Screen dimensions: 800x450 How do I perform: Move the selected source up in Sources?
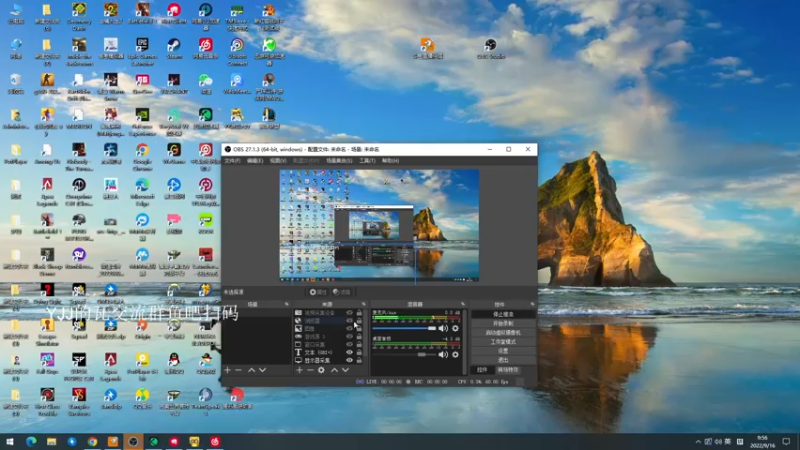(334, 370)
